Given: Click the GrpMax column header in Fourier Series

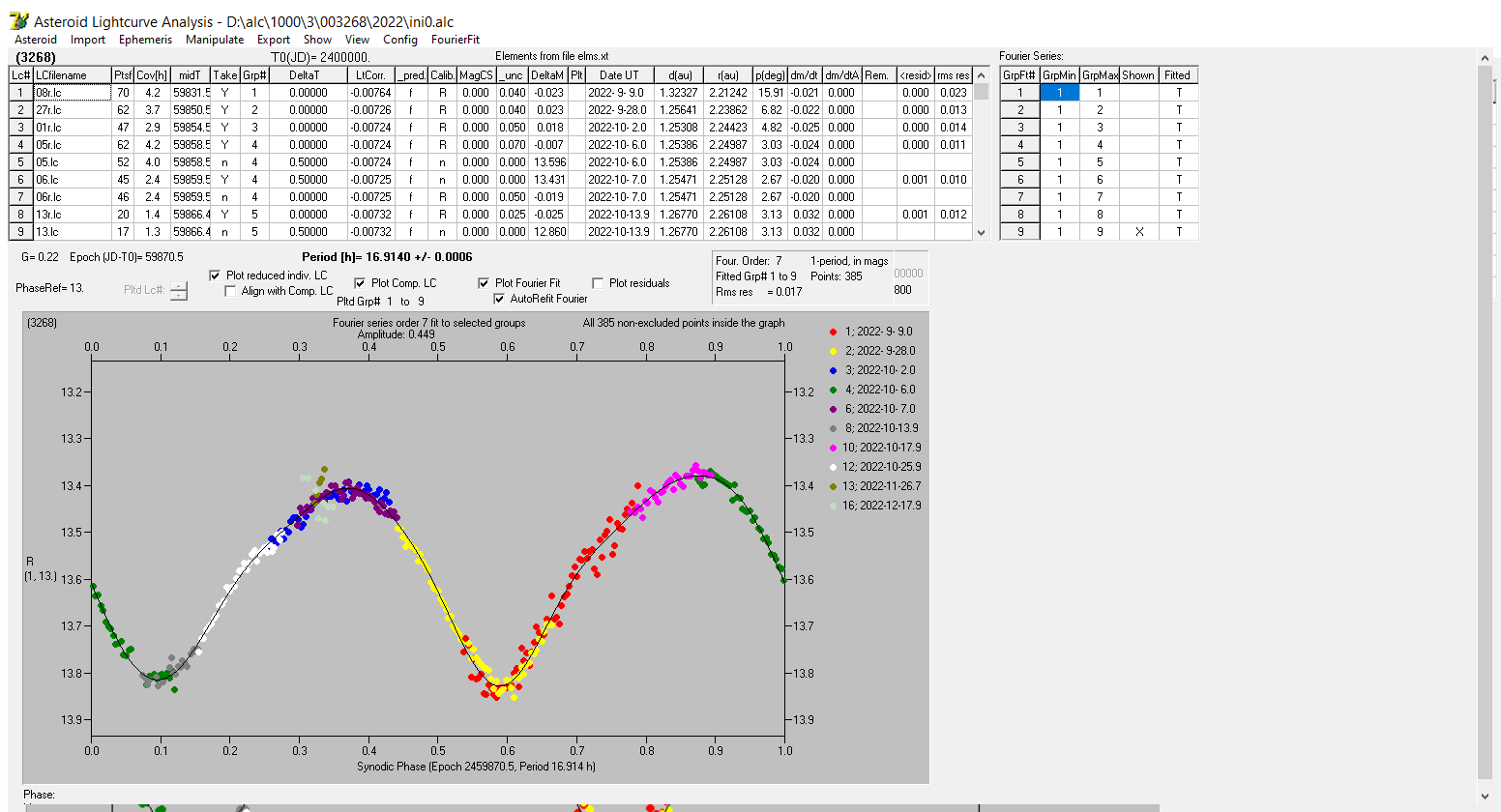Looking at the screenshot, I should (x=1100, y=74).
